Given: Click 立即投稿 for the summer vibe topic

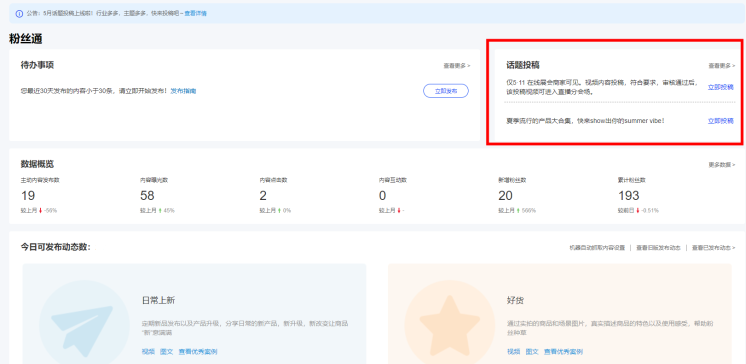Looking at the screenshot, I should click(x=721, y=121).
